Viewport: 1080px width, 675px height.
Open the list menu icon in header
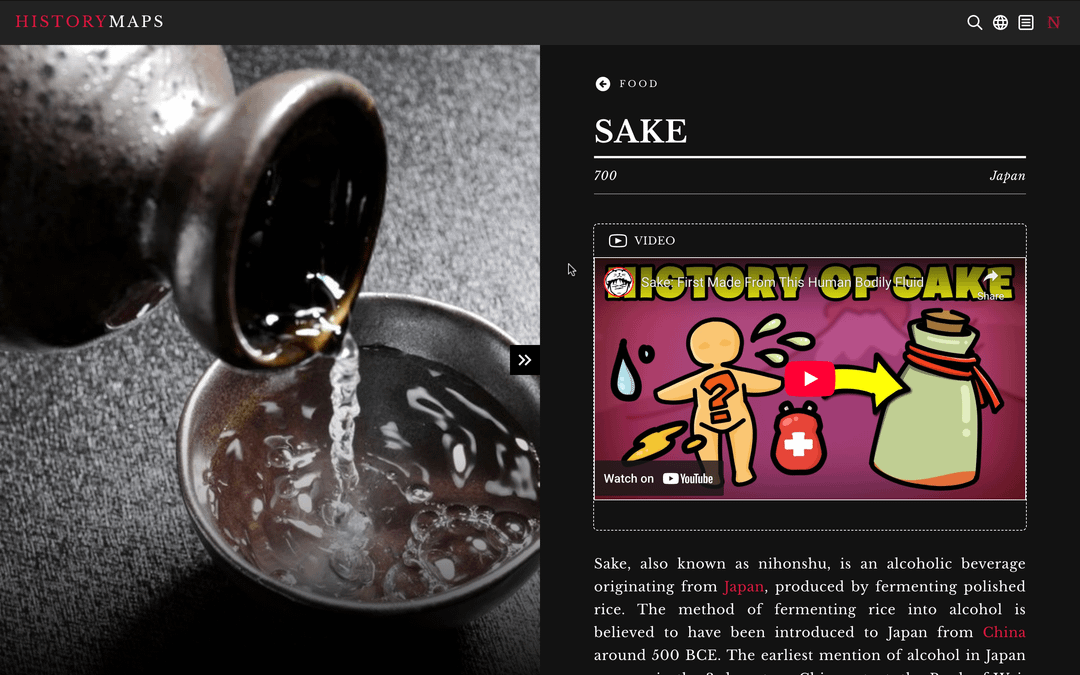[1026, 22]
